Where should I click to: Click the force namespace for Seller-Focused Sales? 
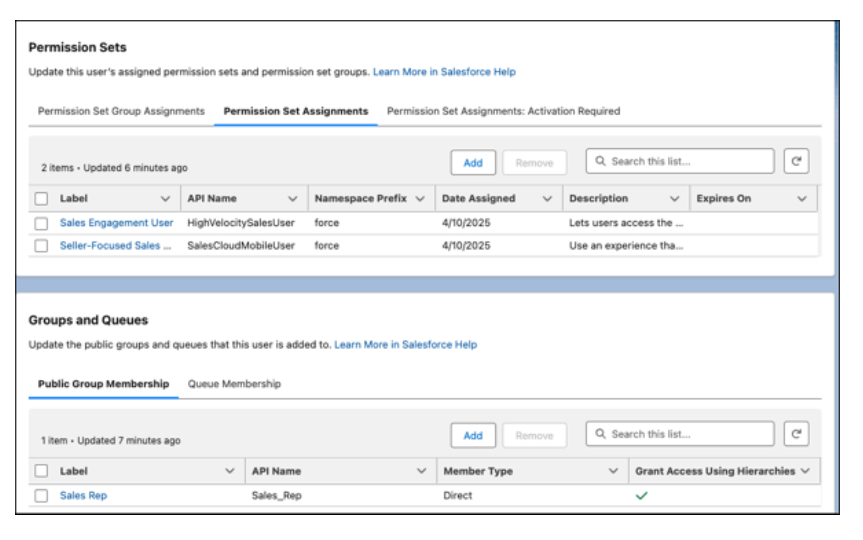(326, 246)
